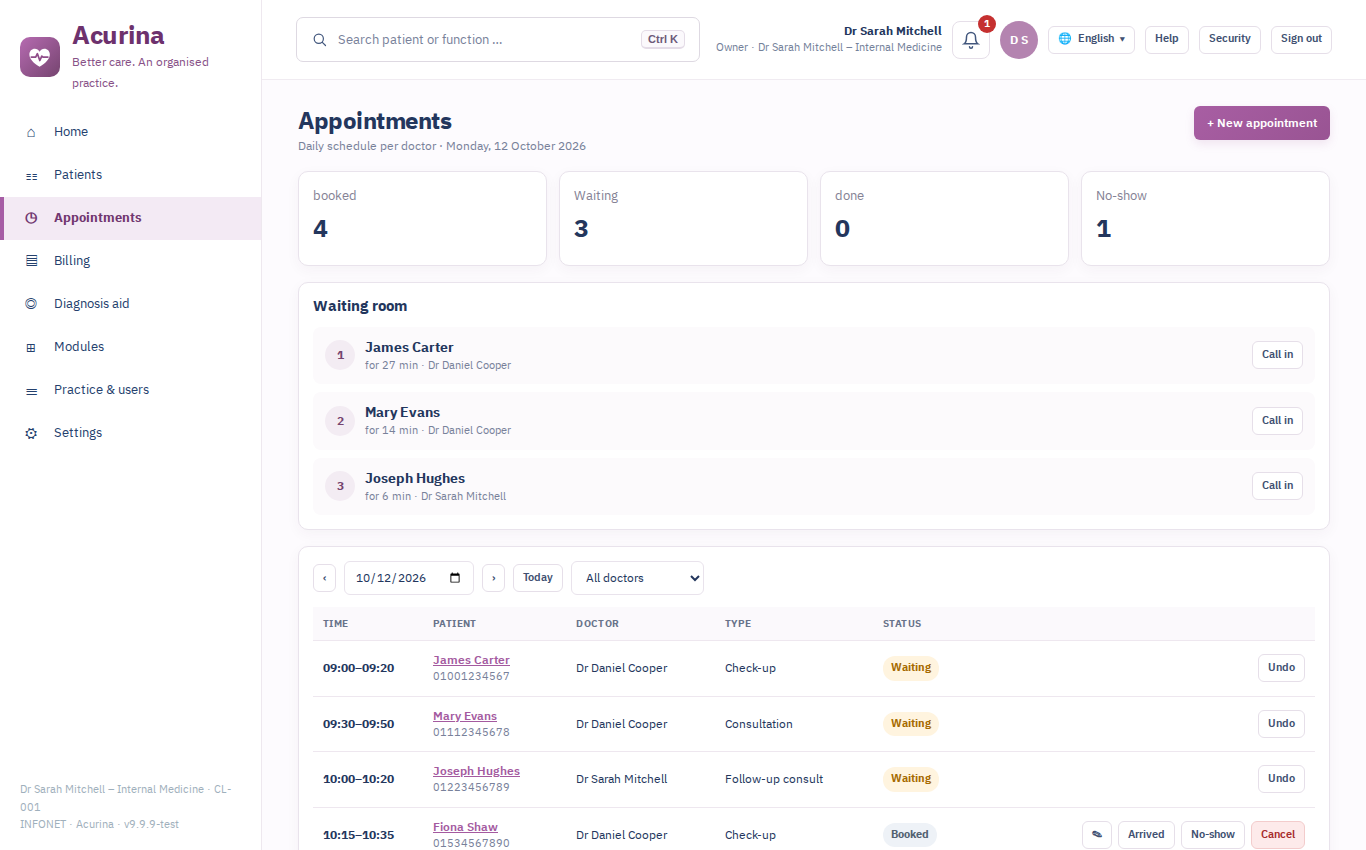Click the booked summary card

click(422, 218)
